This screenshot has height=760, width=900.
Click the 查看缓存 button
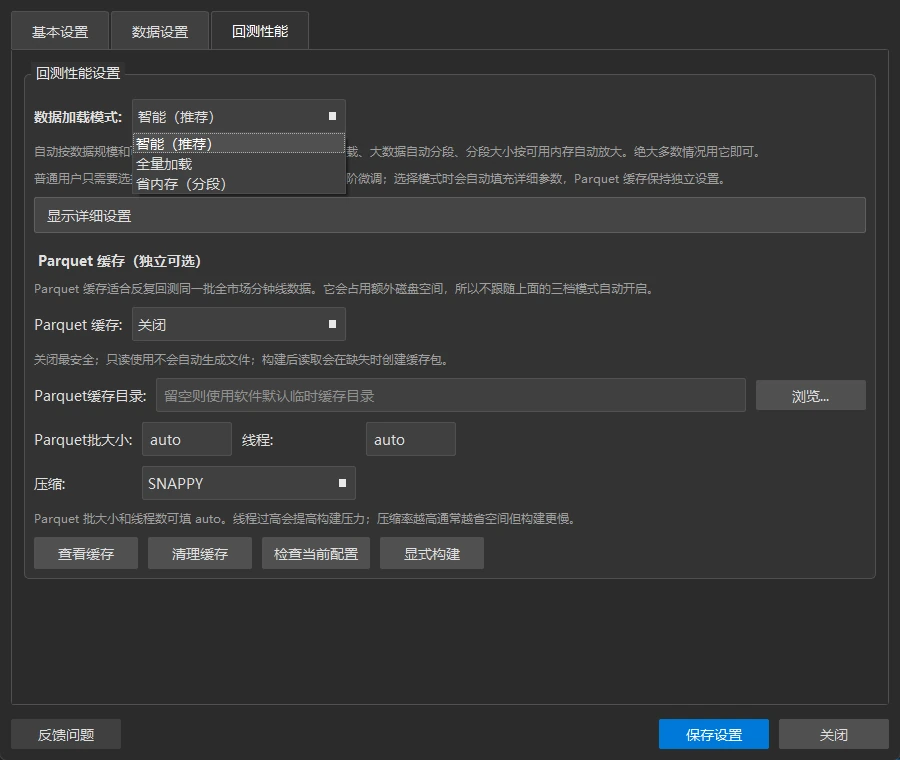[x=86, y=553]
